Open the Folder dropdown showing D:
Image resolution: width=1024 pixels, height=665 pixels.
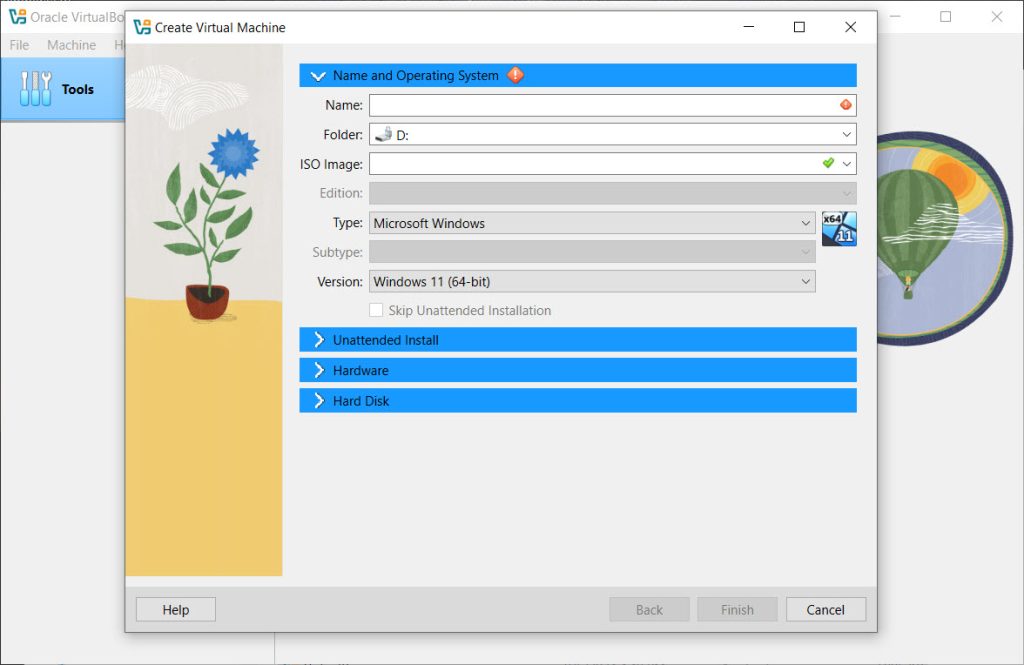pos(613,135)
